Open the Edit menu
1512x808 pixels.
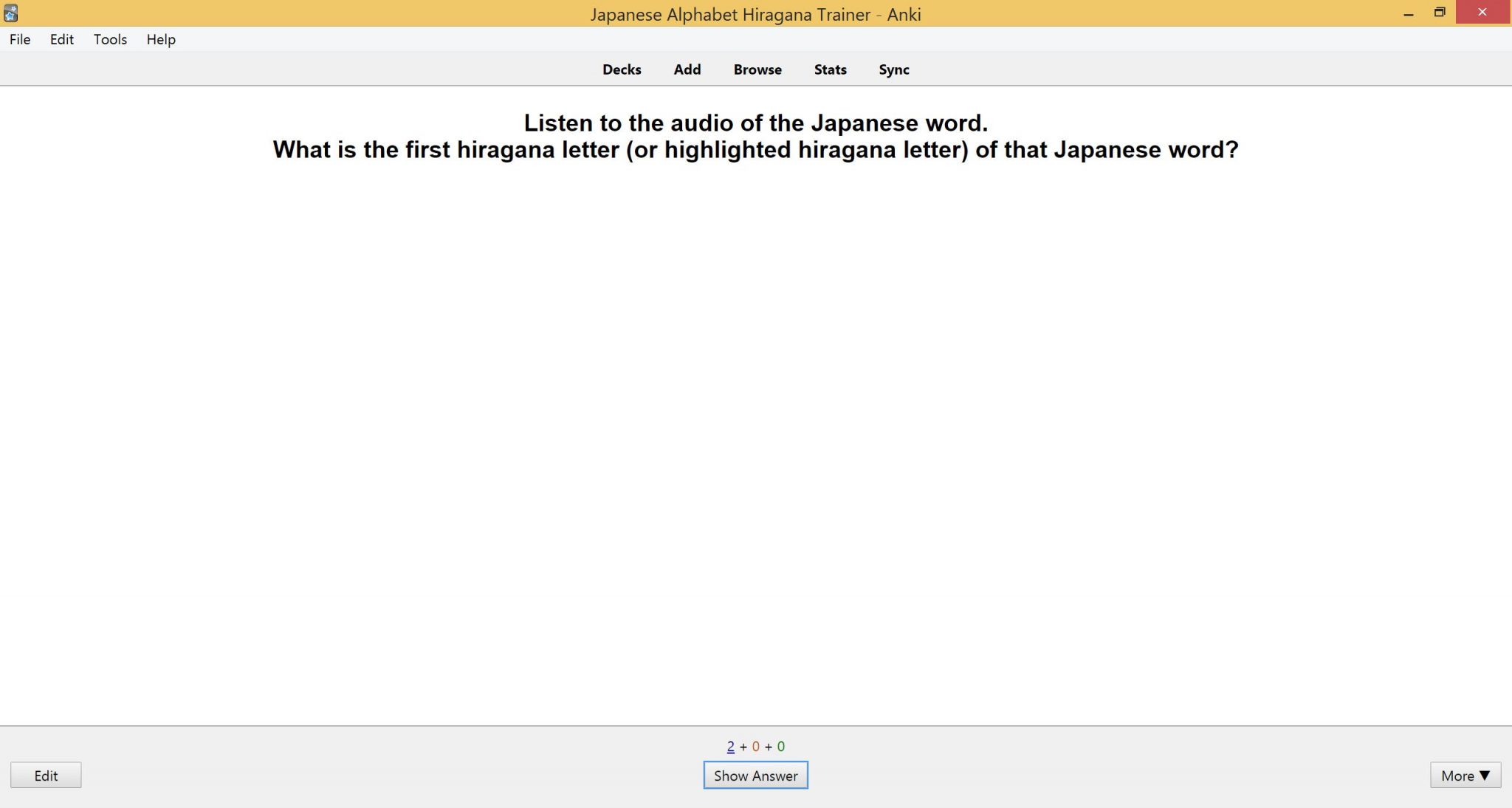62,39
